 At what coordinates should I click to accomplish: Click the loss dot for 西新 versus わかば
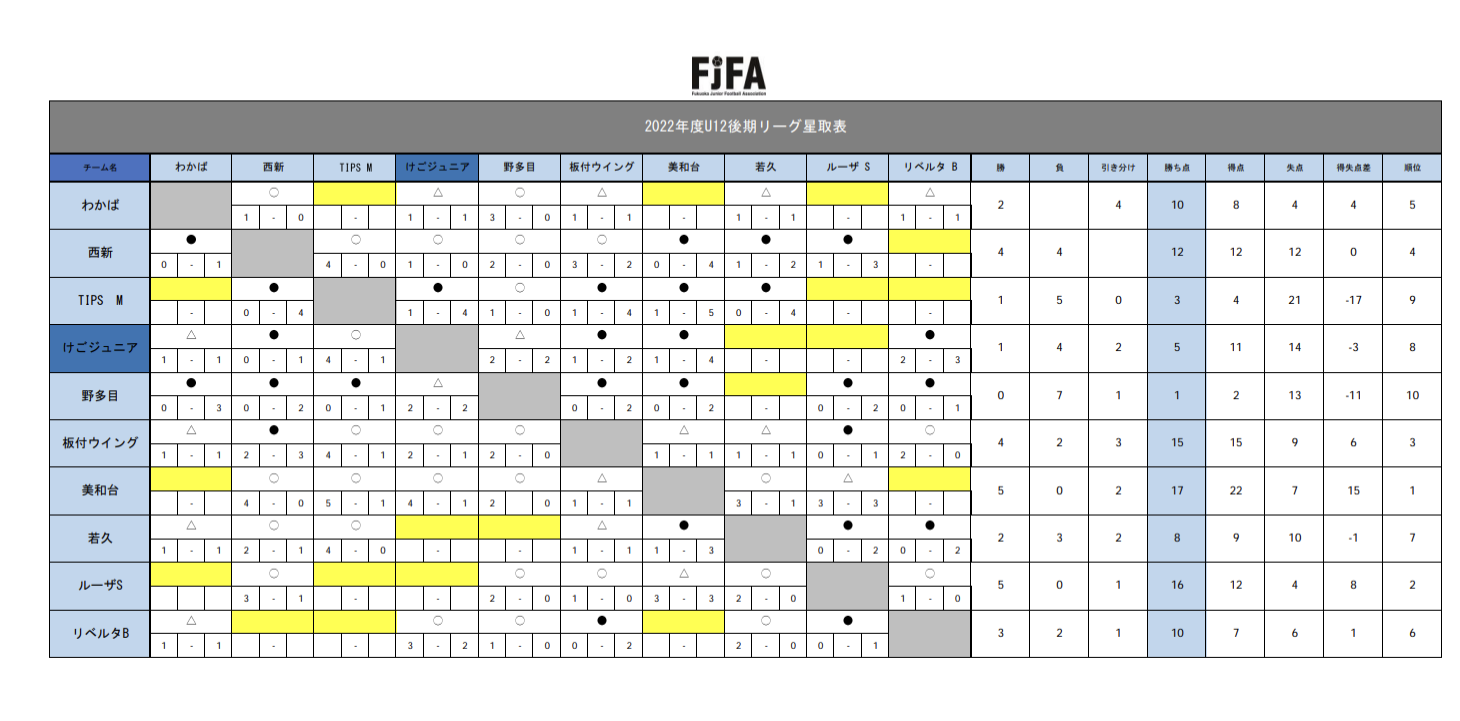pyautogui.click(x=191, y=240)
